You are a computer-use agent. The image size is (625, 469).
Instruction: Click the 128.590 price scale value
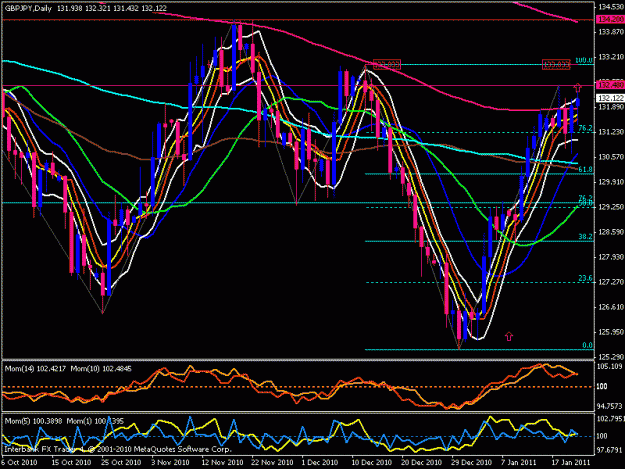tap(611, 232)
